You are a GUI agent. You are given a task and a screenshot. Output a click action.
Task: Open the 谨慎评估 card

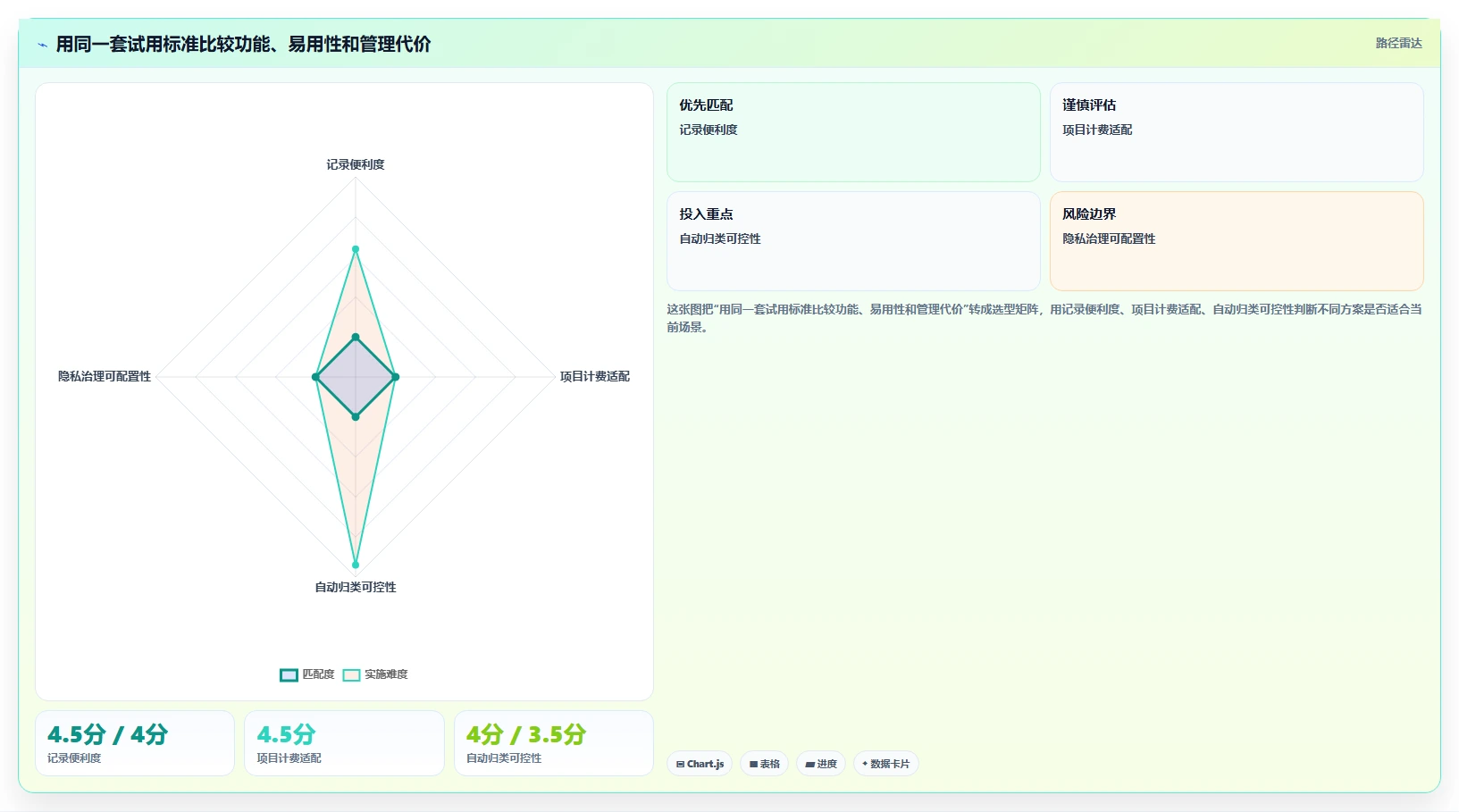(1237, 132)
